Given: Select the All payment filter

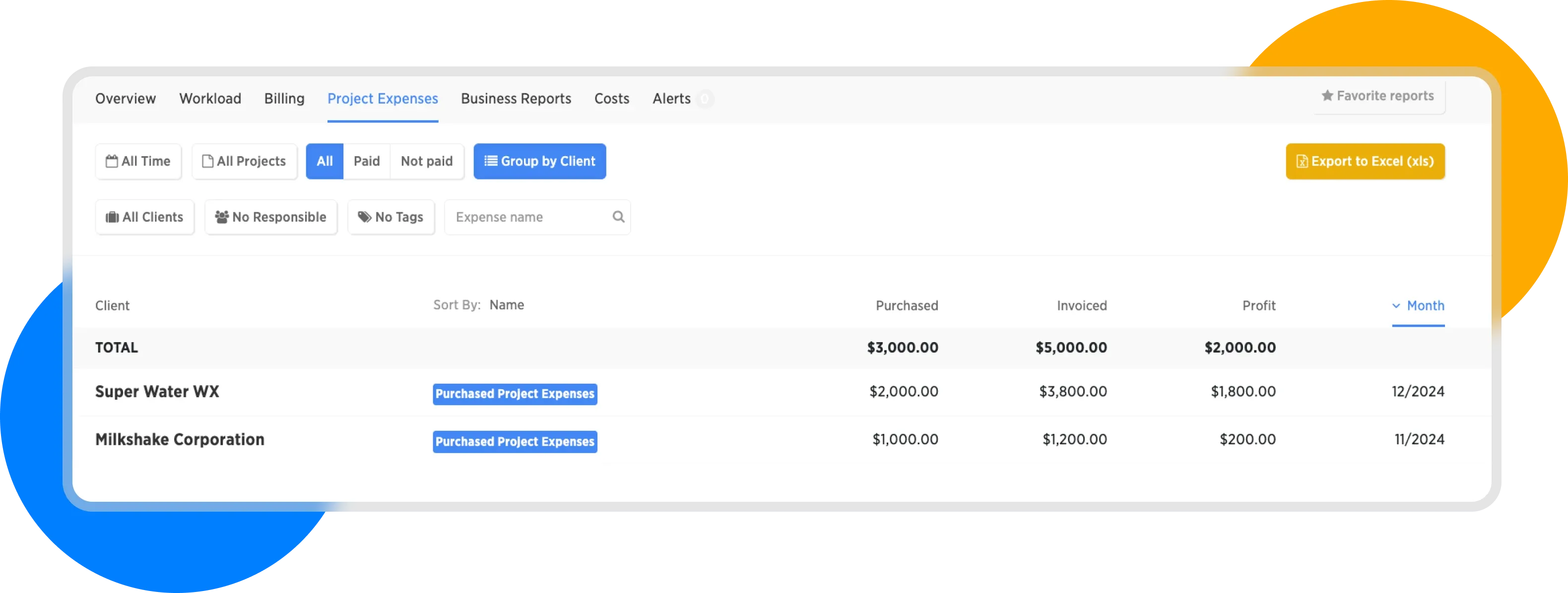Looking at the screenshot, I should click(x=325, y=161).
